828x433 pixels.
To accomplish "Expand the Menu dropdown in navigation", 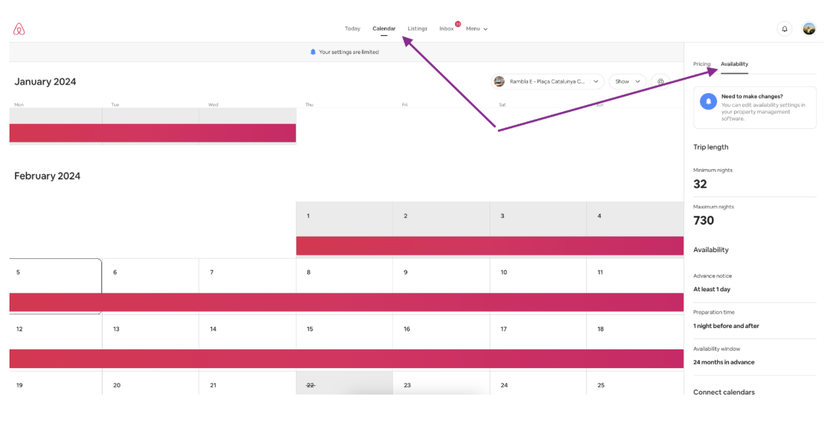I will pos(476,29).
